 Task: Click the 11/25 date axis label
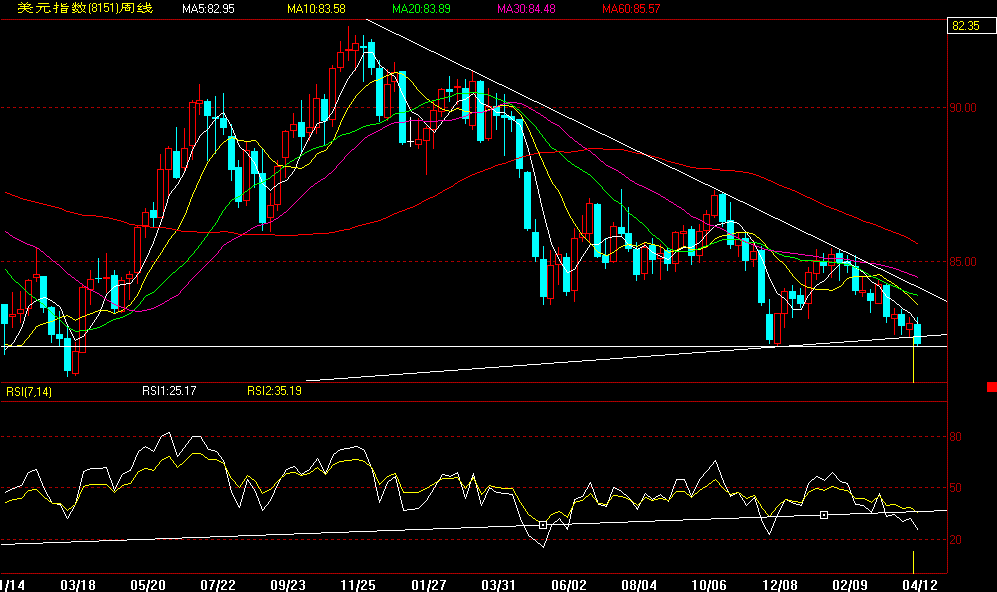358,585
